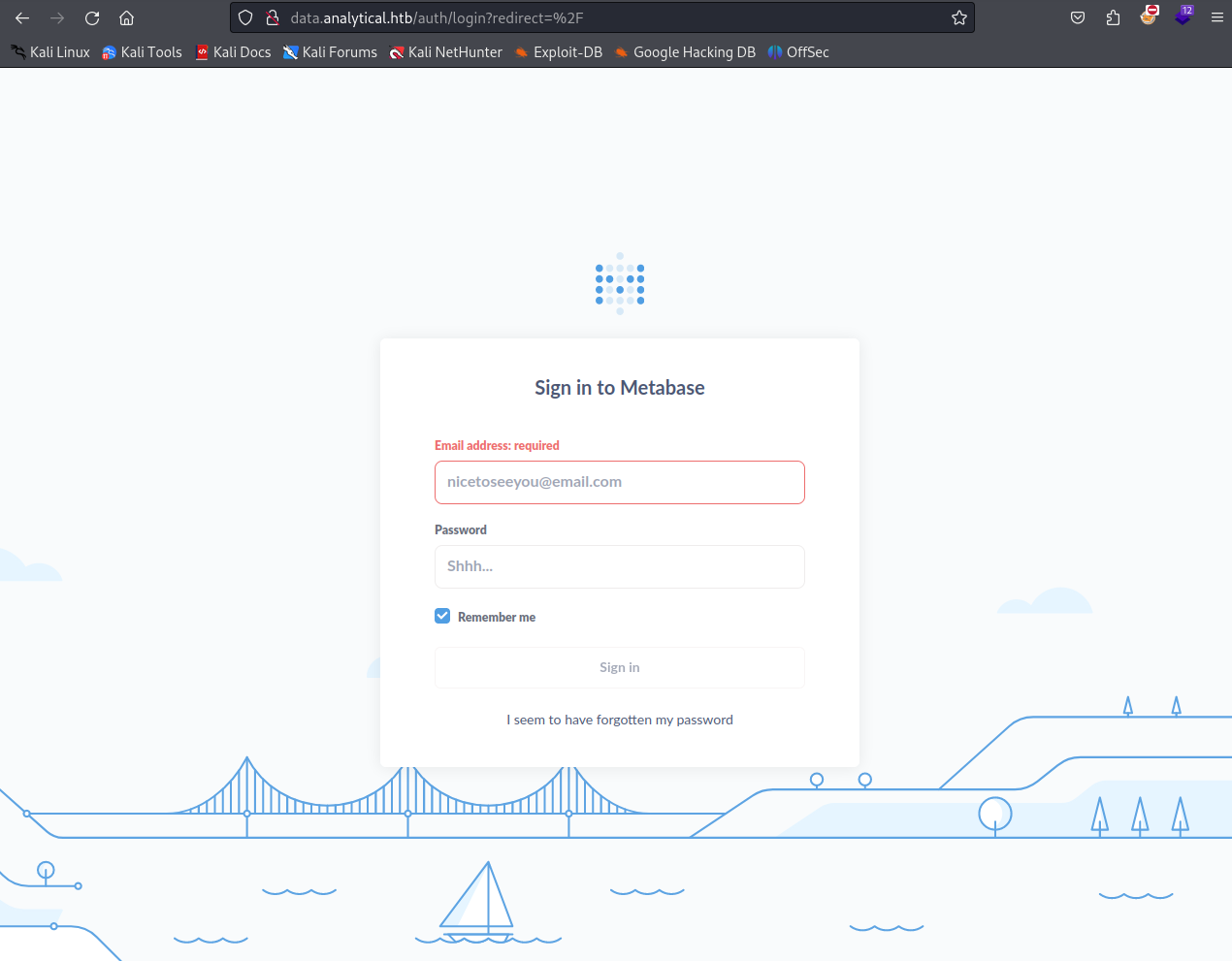Open the Exploit-DB bookmark
The image size is (1232, 961).
559,52
